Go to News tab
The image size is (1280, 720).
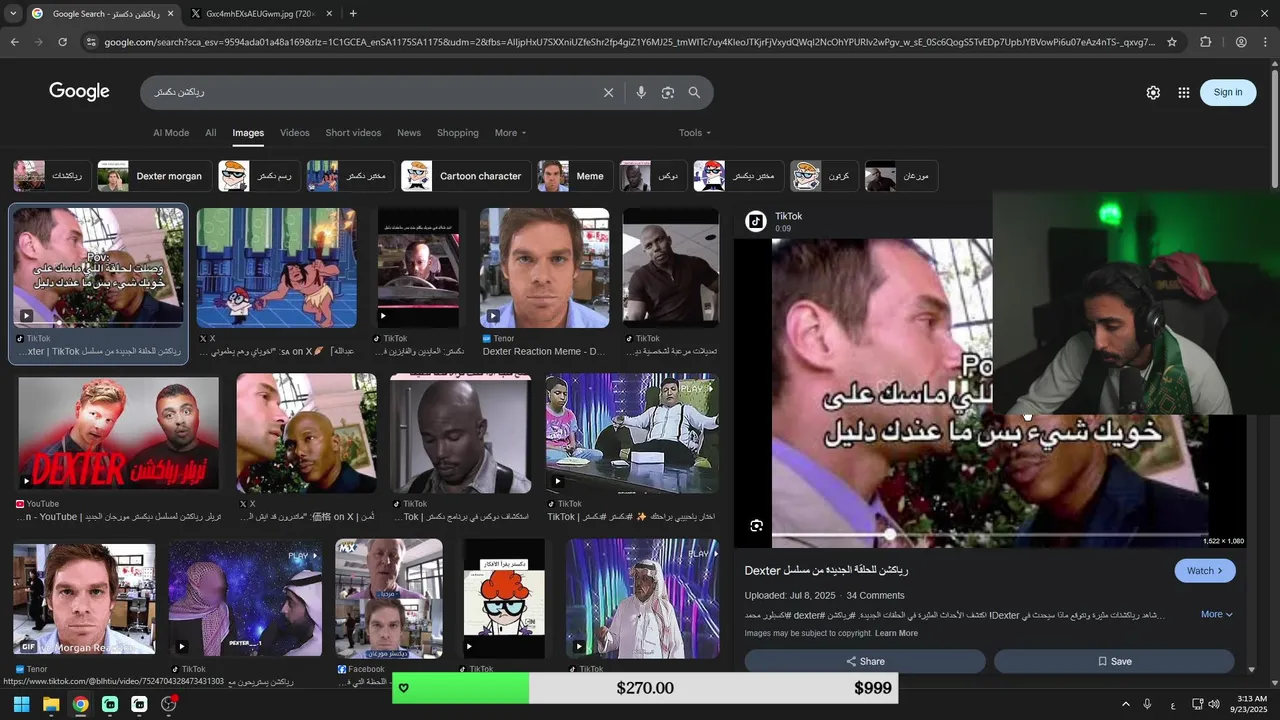[409, 133]
